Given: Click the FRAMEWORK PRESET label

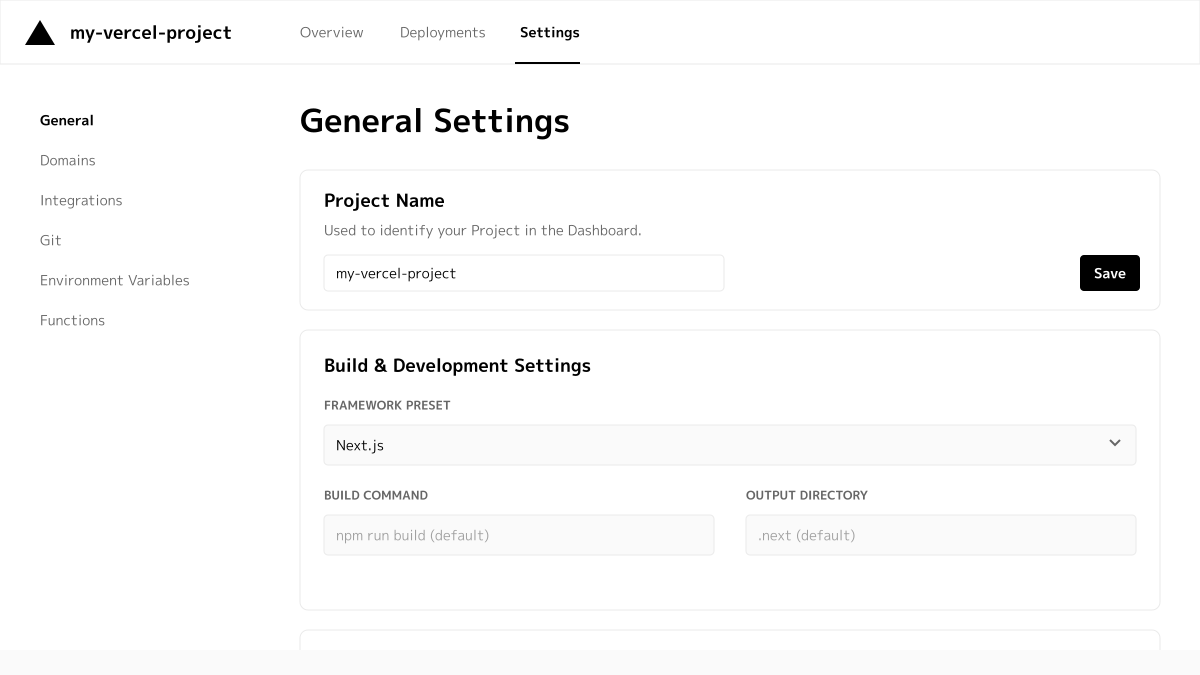Looking at the screenshot, I should click(x=387, y=405).
